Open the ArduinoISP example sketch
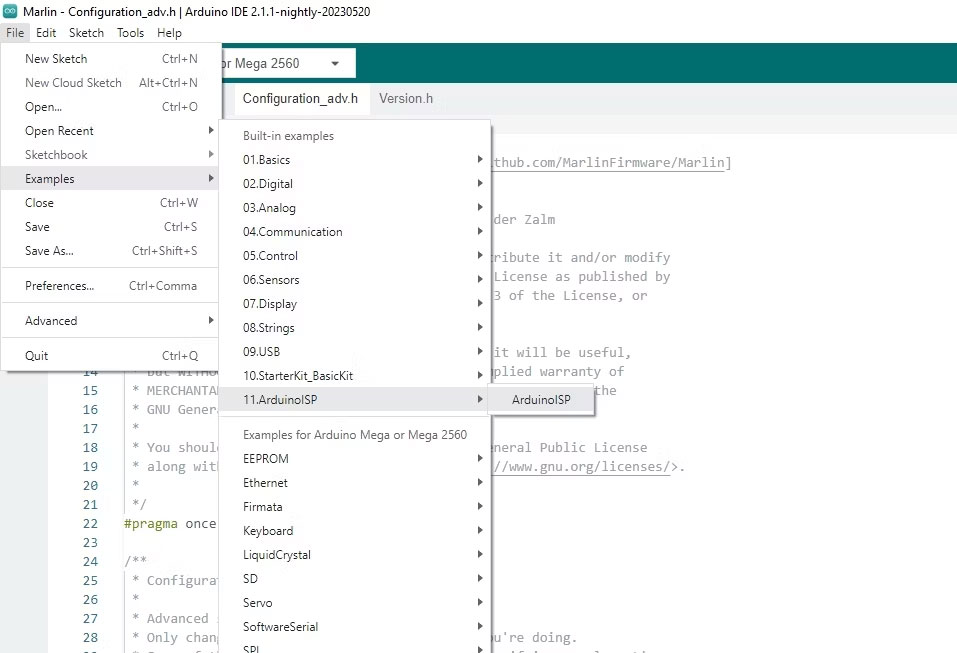957x653 pixels. [541, 400]
